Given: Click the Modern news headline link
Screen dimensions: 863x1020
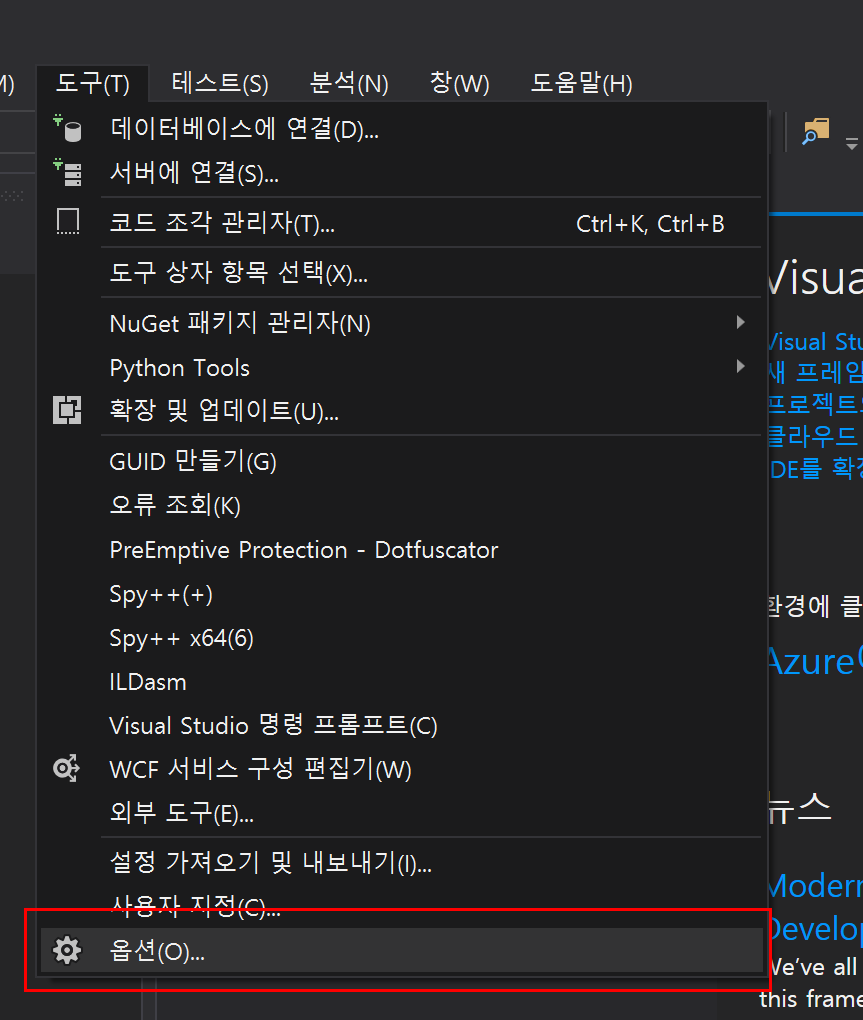Looking at the screenshot, I should (814, 886).
